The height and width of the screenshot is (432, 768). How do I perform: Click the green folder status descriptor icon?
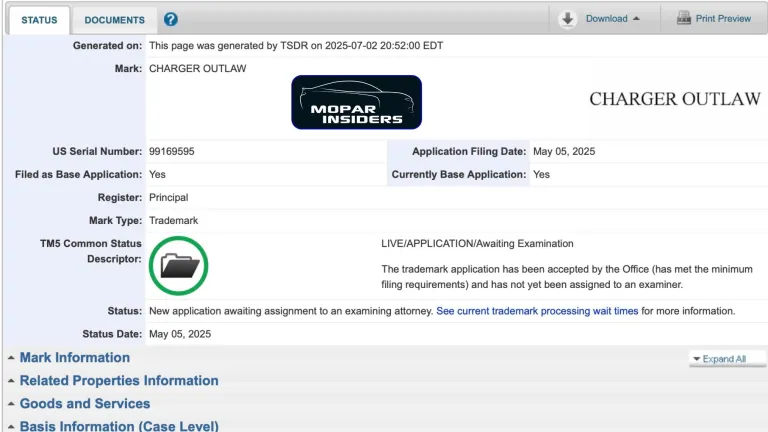pyautogui.click(x=179, y=265)
